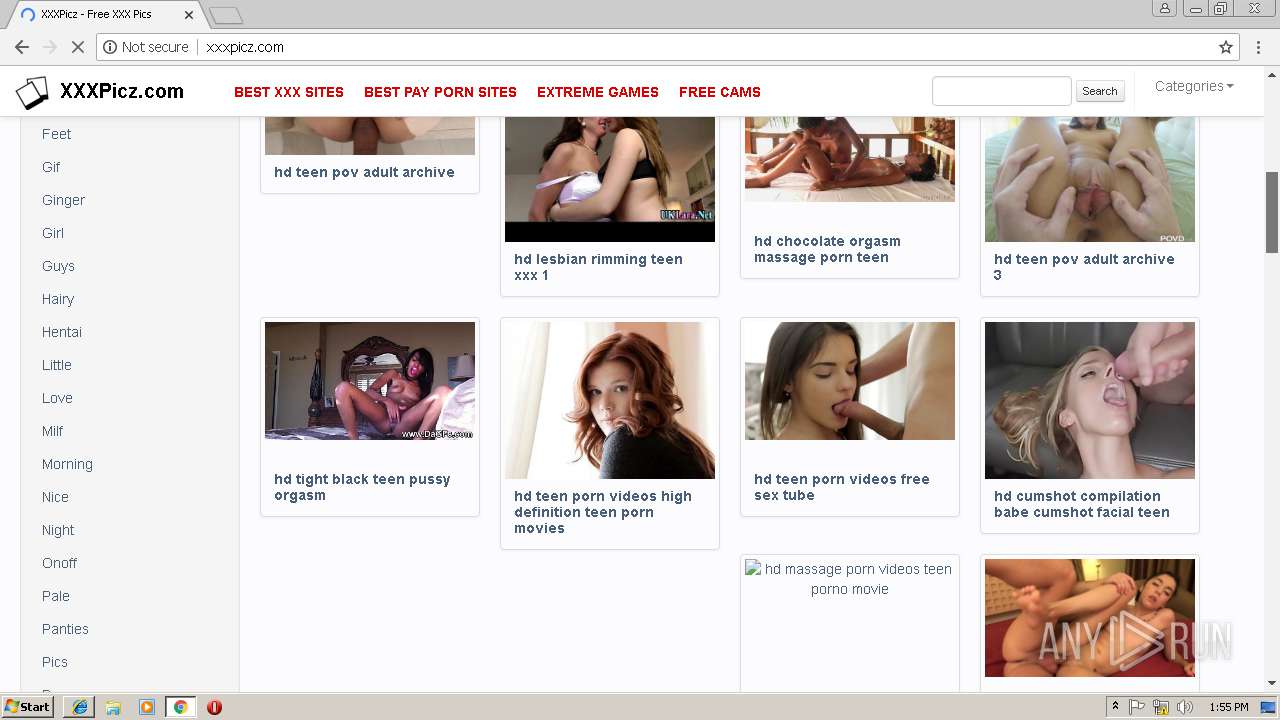
Task: Open FREE CAMS nav link
Action: click(720, 92)
